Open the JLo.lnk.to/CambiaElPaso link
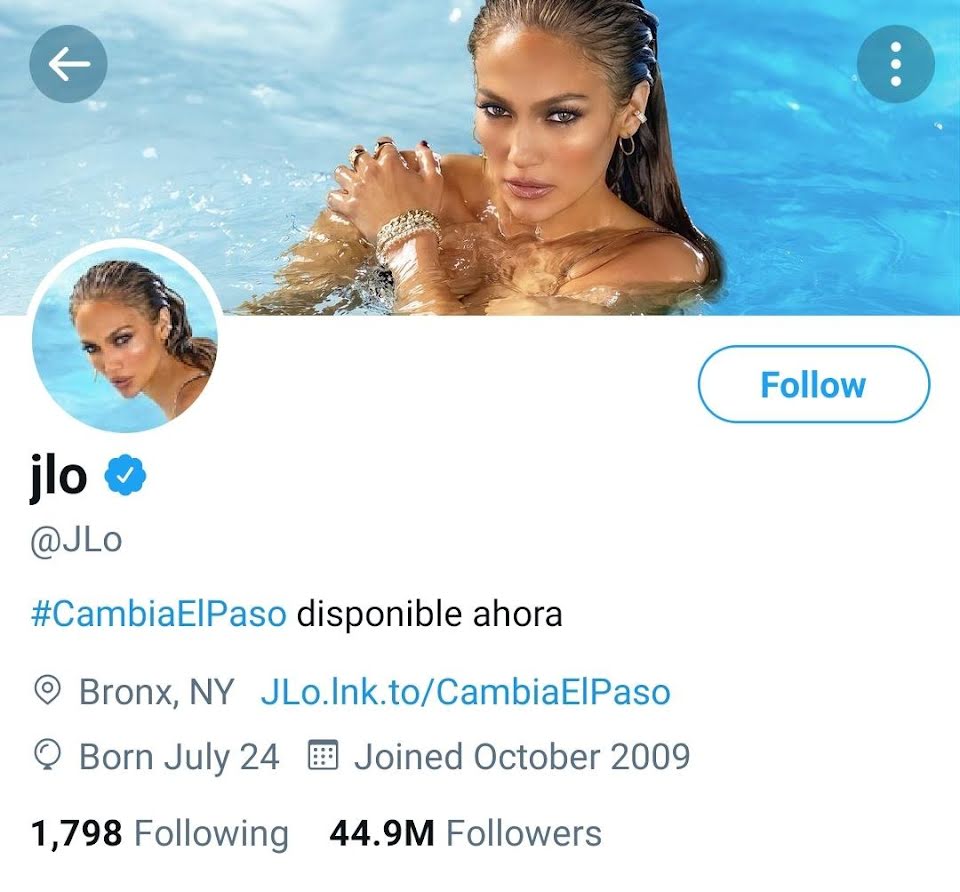The image size is (960, 892). tap(466, 692)
